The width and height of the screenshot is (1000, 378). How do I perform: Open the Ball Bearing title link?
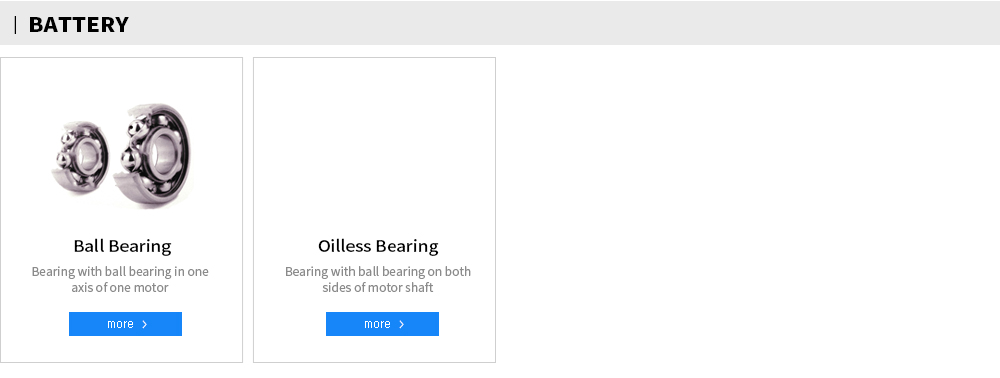point(122,246)
